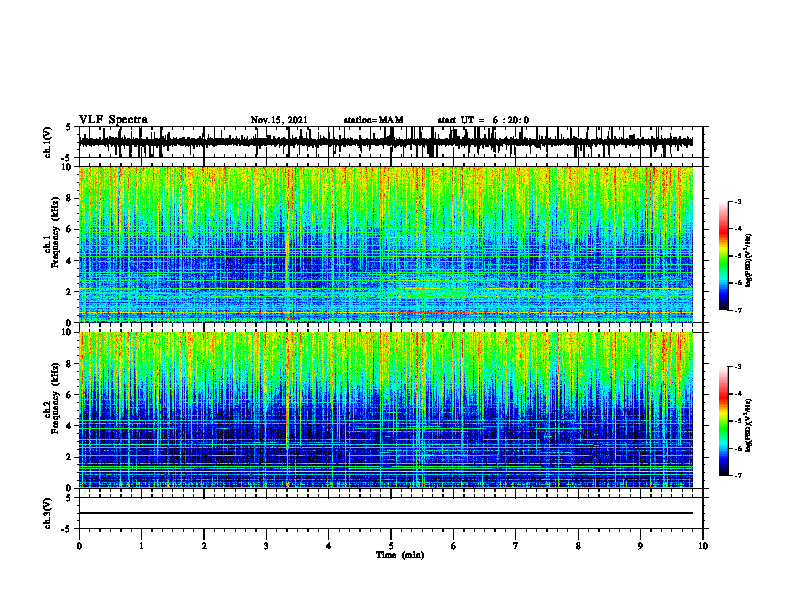
Task: Click the "2" kHz tick on ch.2 frequency axis
Action: 70,457
